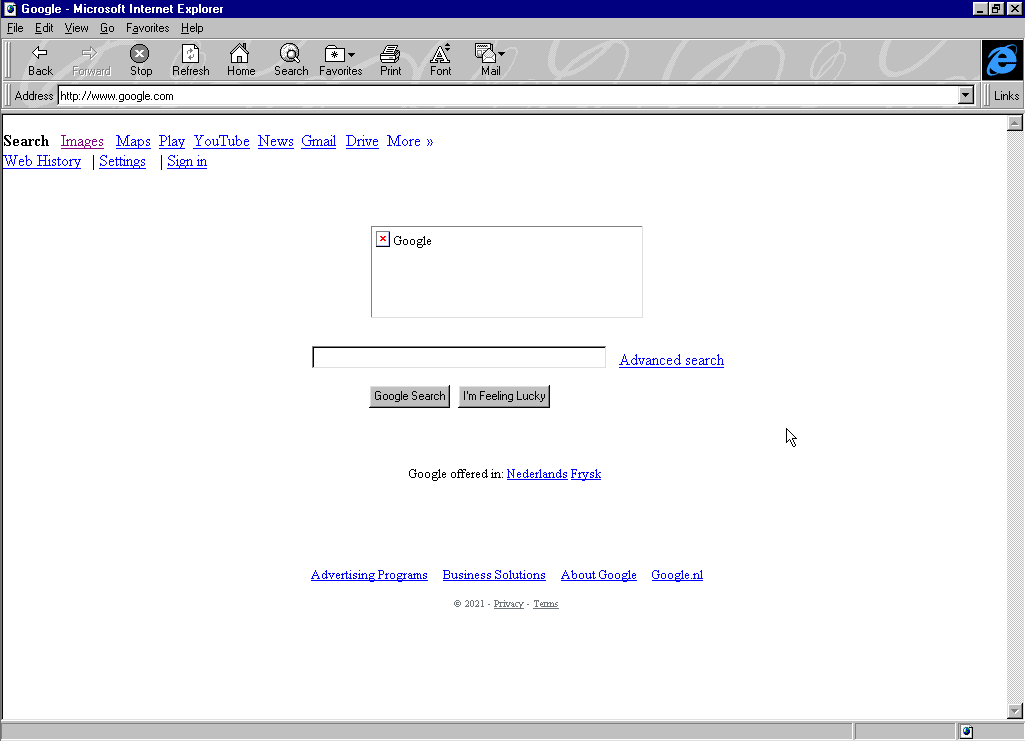Open the Favorites button dropdown arrow
The height and width of the screenshot is (741, 1025).
[x=352, y=55]
